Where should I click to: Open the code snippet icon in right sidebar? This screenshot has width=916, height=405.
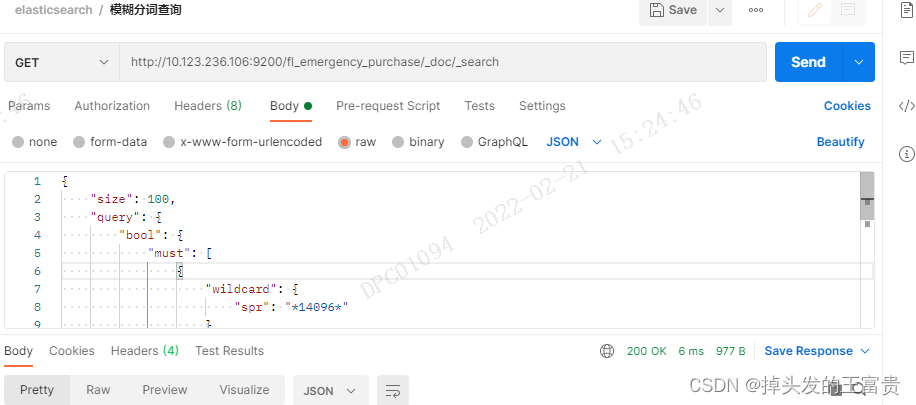tap(907, 106)
